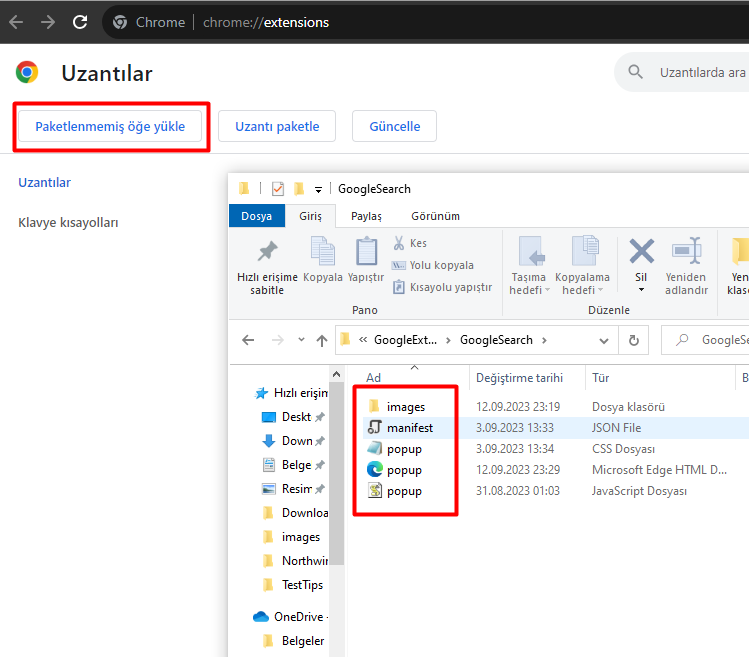Select TestTips folder in navigation pane
749x657 pixels.
click(293, 584)
